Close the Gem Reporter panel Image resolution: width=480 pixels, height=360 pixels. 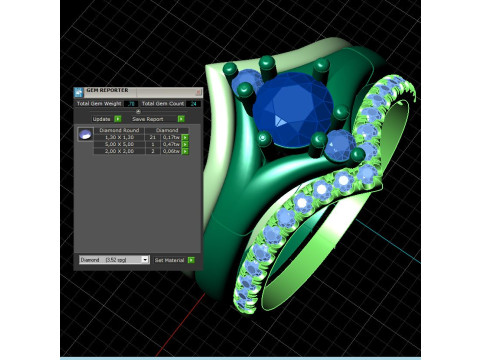[198, 92]
